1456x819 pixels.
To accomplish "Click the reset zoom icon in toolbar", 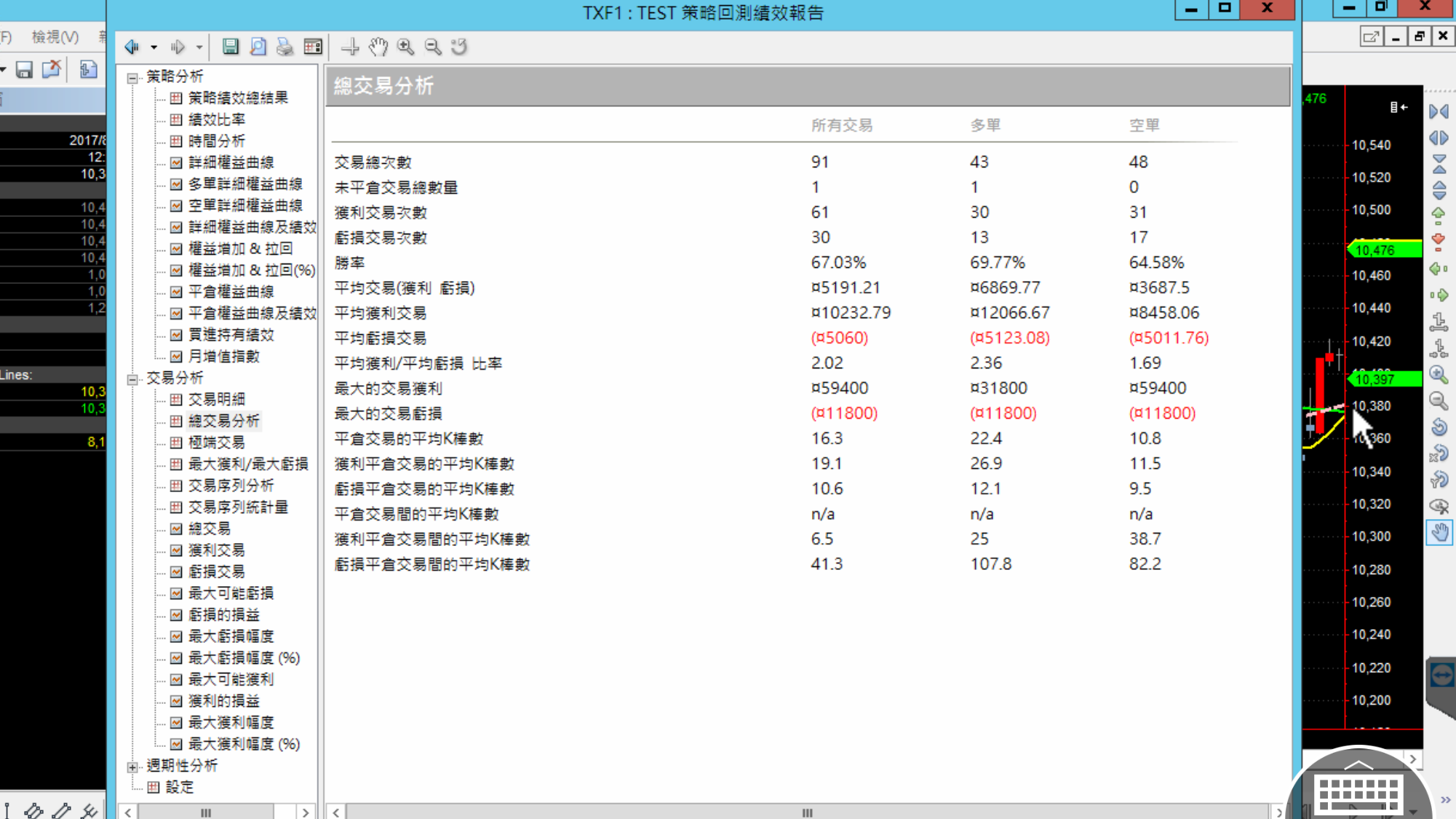I will coord(459,47).
